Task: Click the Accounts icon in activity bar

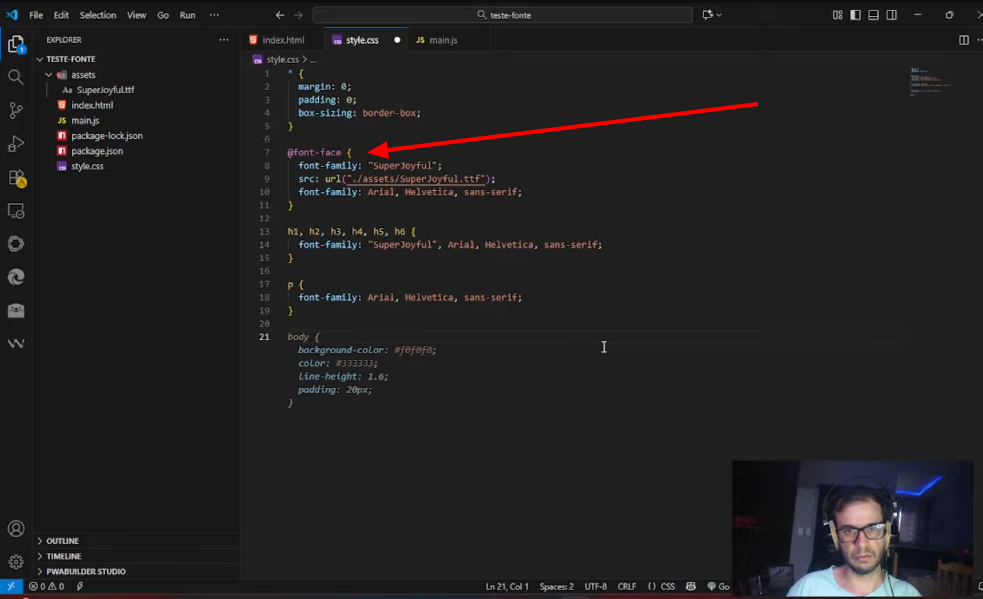Action: (16, 529)
